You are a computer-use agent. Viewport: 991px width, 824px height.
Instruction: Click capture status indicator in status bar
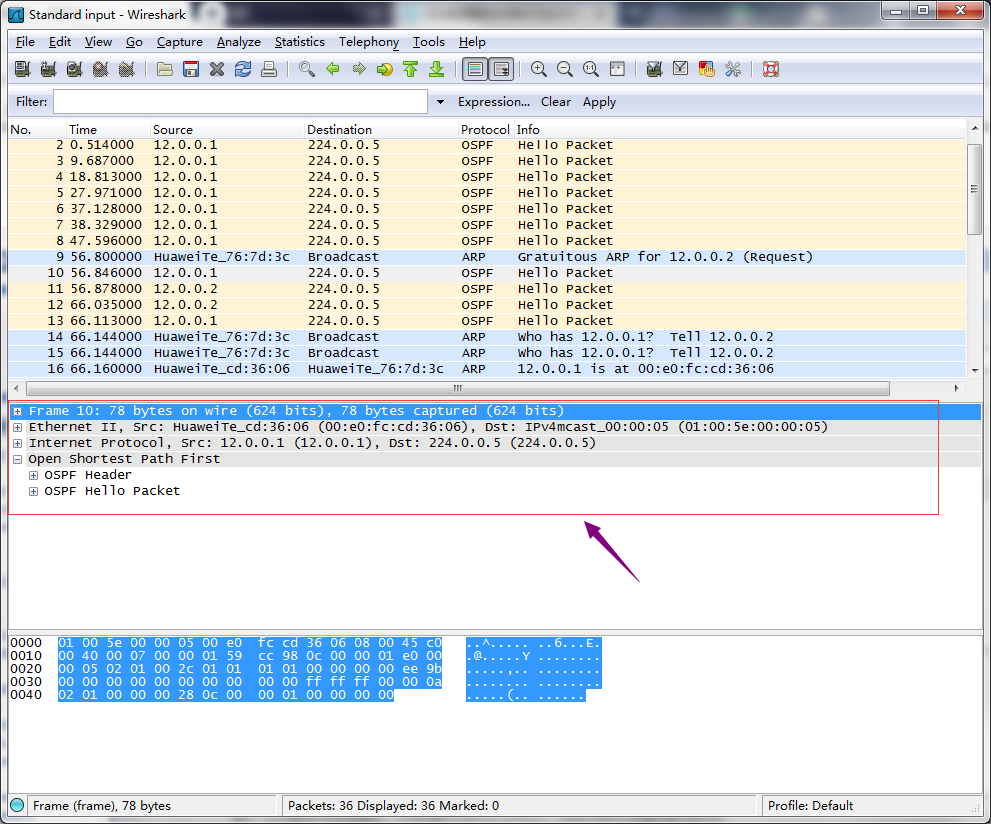(17, 805)
